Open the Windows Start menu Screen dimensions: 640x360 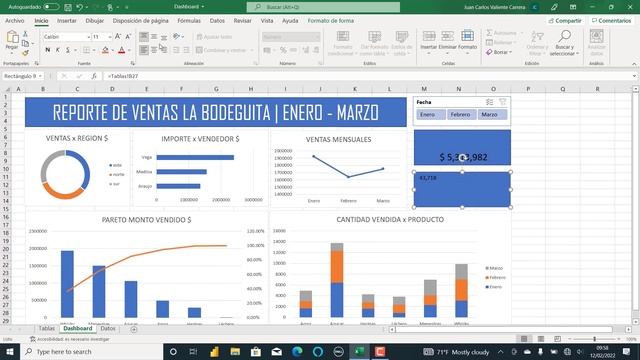click(10, 351)
